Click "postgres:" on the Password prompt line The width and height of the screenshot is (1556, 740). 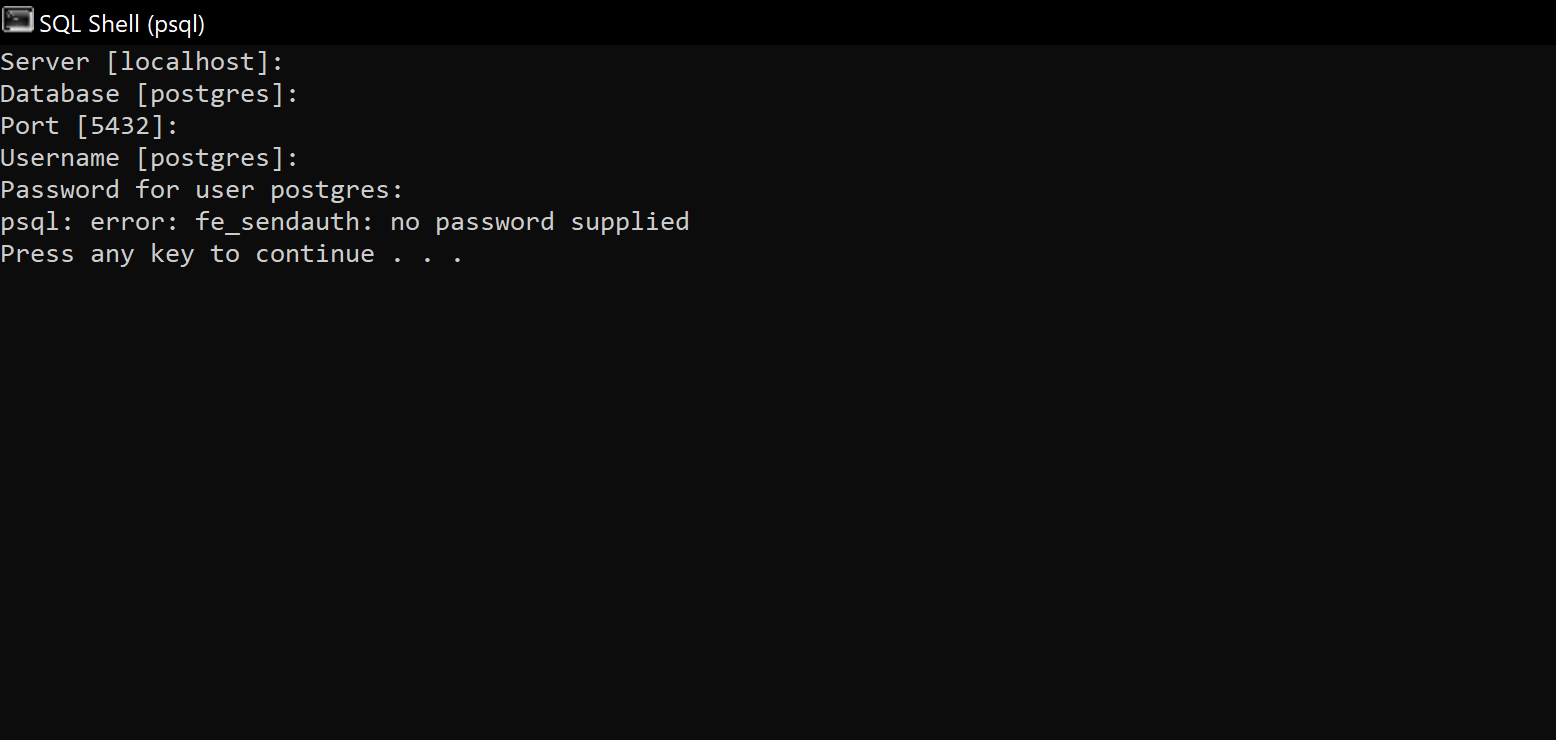(x=337, y=190)
